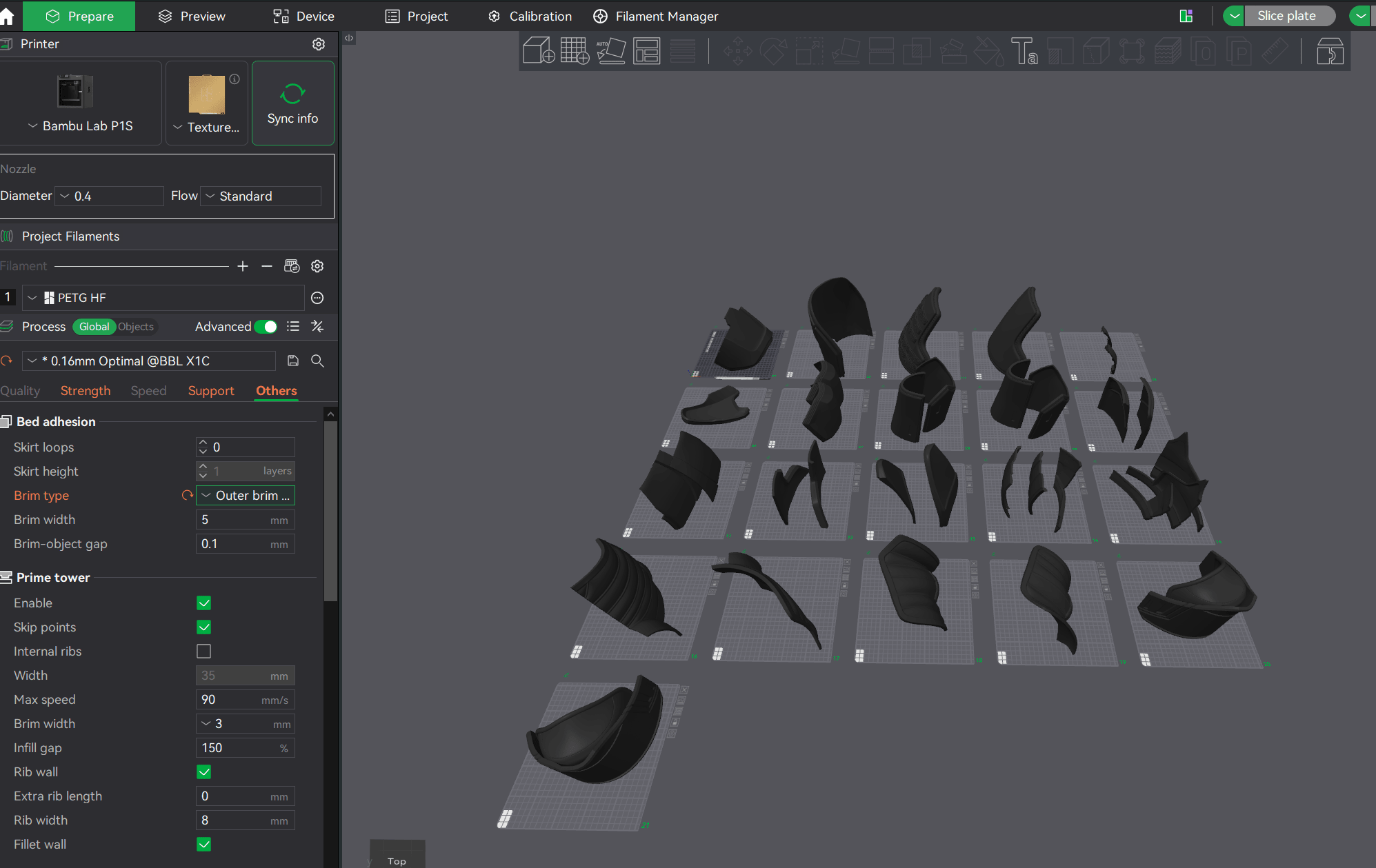The image size is (1376, 868).
Task: Select the Measure ruler tool icon
Action: pyautogui.click(x=1275, y=51)
